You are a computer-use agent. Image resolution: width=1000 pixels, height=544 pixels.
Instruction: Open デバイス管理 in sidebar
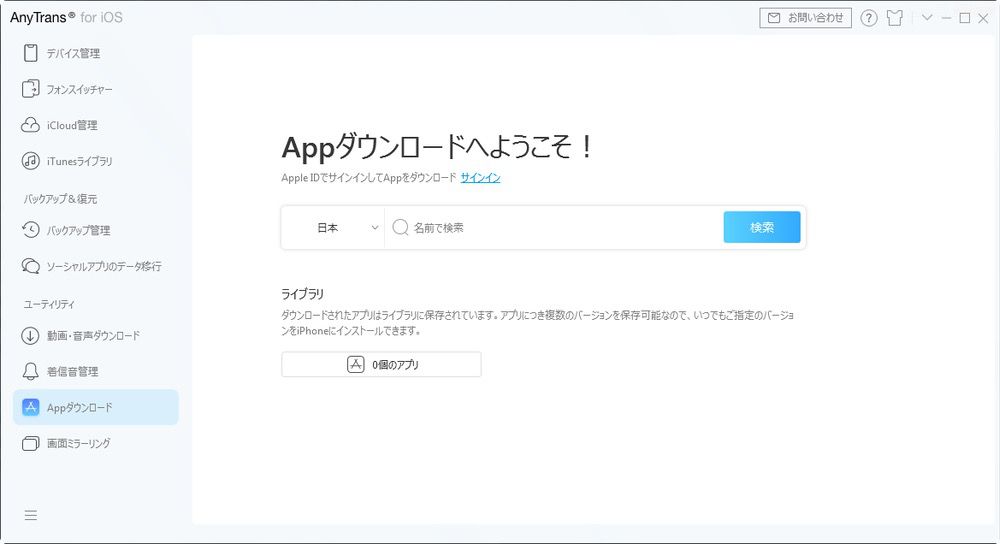[72, 53]
